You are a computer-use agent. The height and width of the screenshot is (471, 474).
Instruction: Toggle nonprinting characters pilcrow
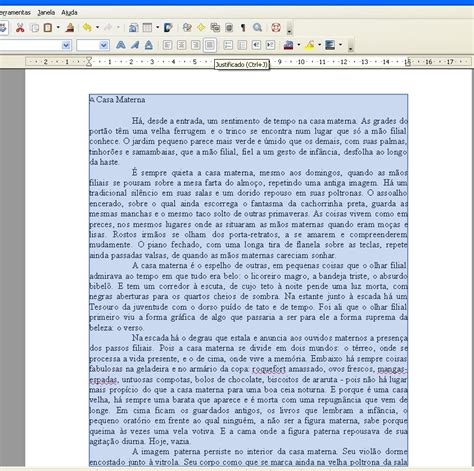[243, 28]
